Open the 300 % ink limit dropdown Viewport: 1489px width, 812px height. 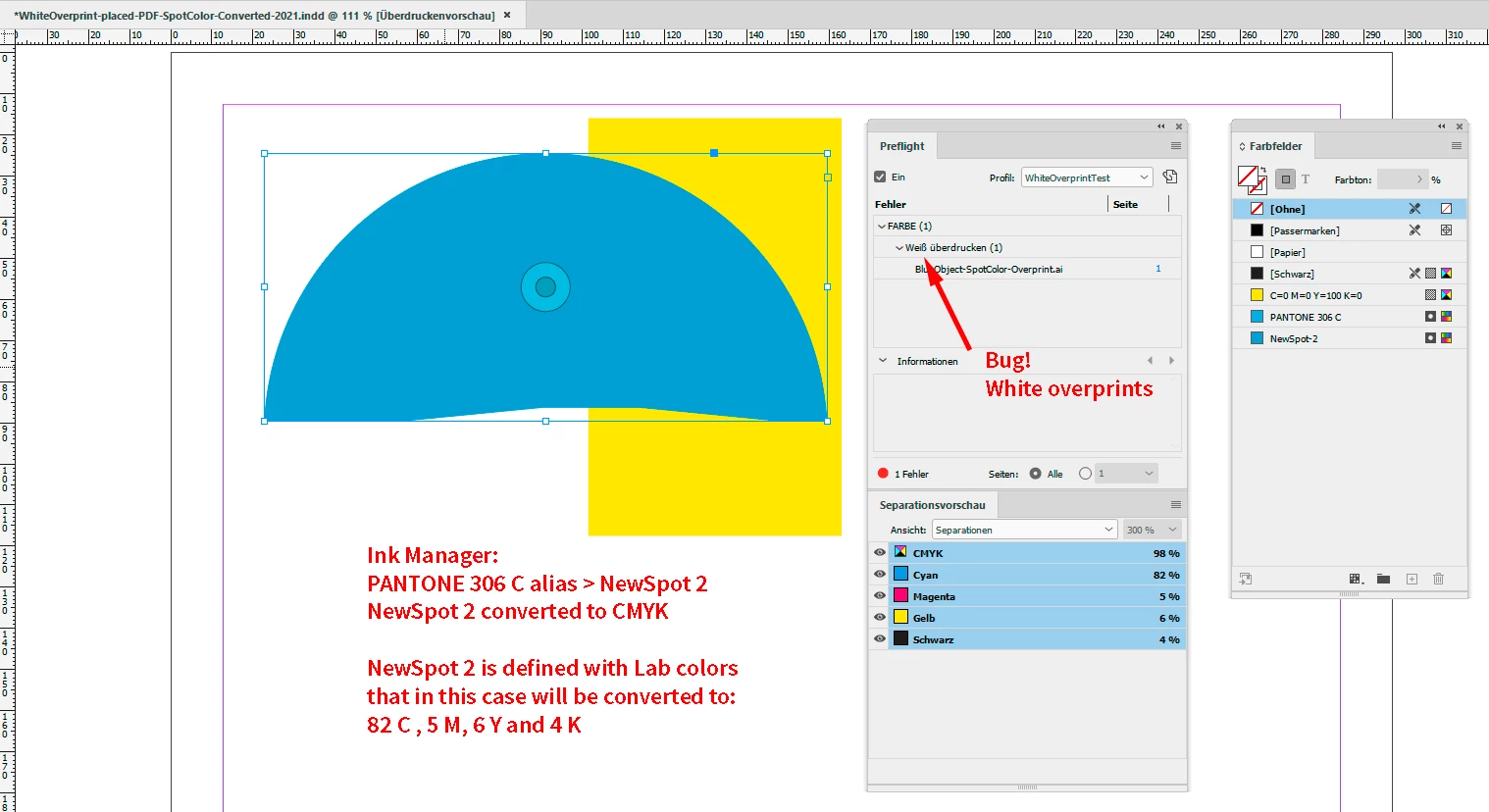pyautogui.click(x=1151, y=530)
